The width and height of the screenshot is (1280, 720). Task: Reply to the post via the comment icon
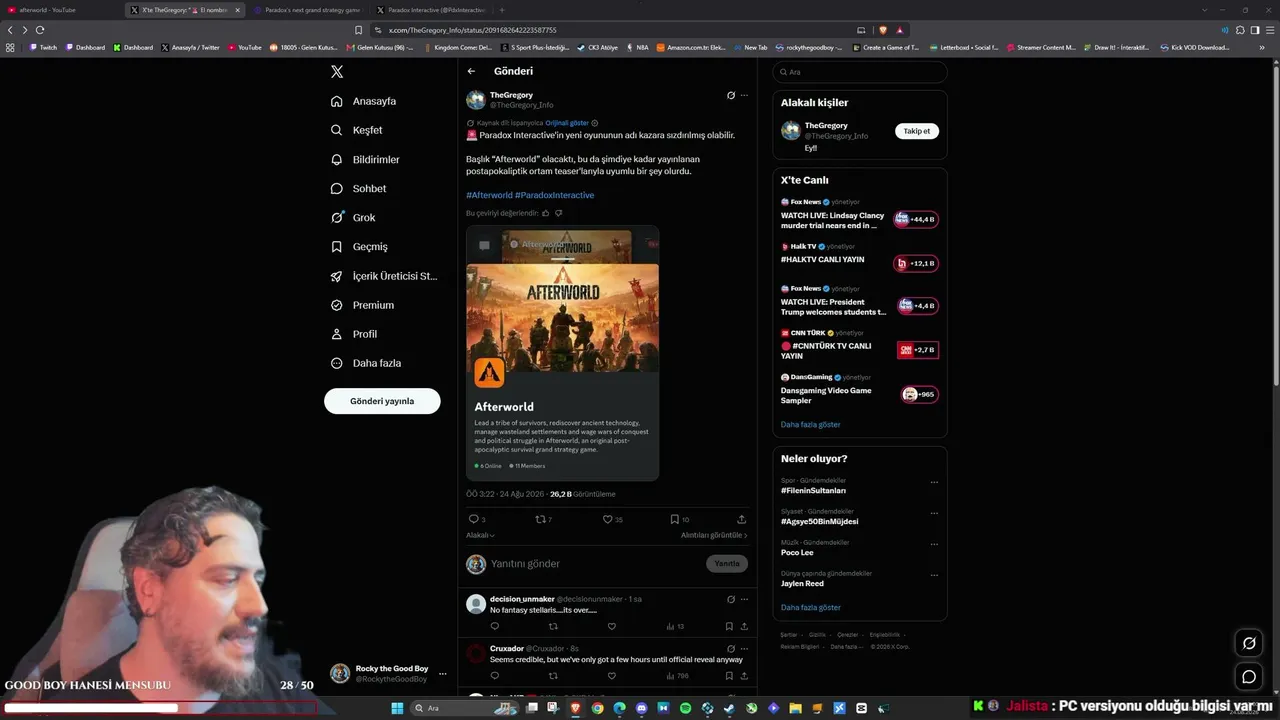(x=473, y=519)
